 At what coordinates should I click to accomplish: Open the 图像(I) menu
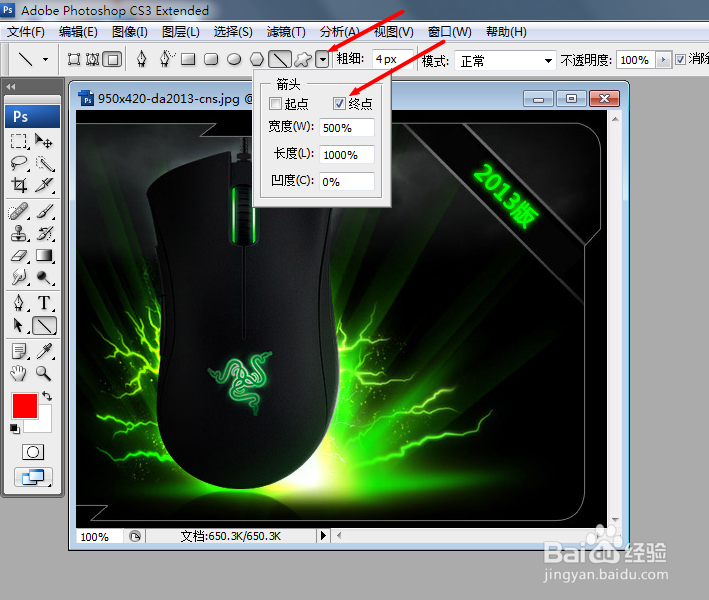coord(129,32)
